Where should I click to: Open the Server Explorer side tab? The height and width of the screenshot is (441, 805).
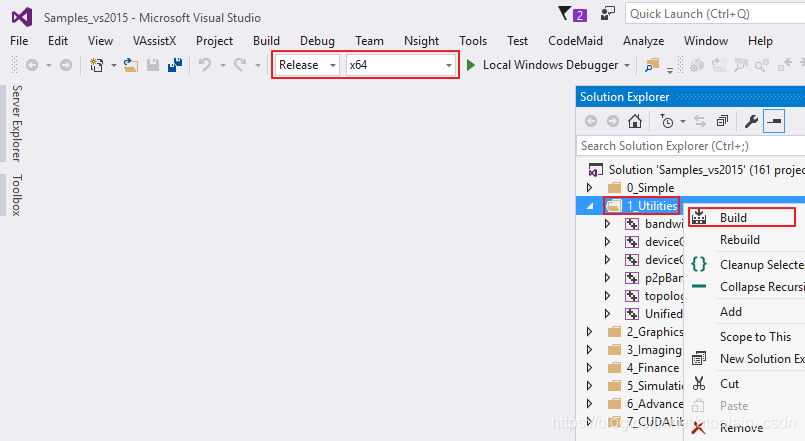16,123
